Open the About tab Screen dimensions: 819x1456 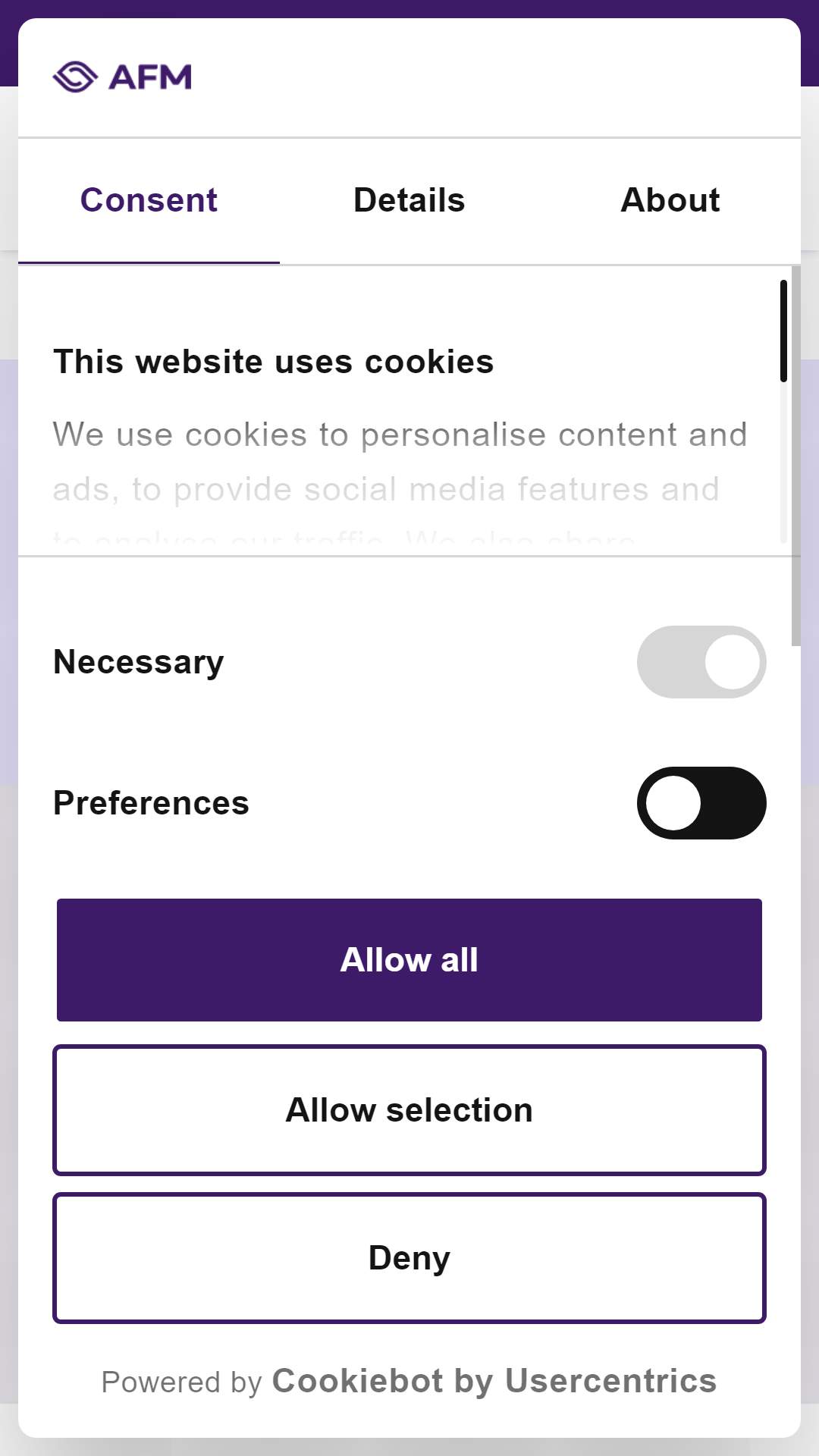point(670,201)
